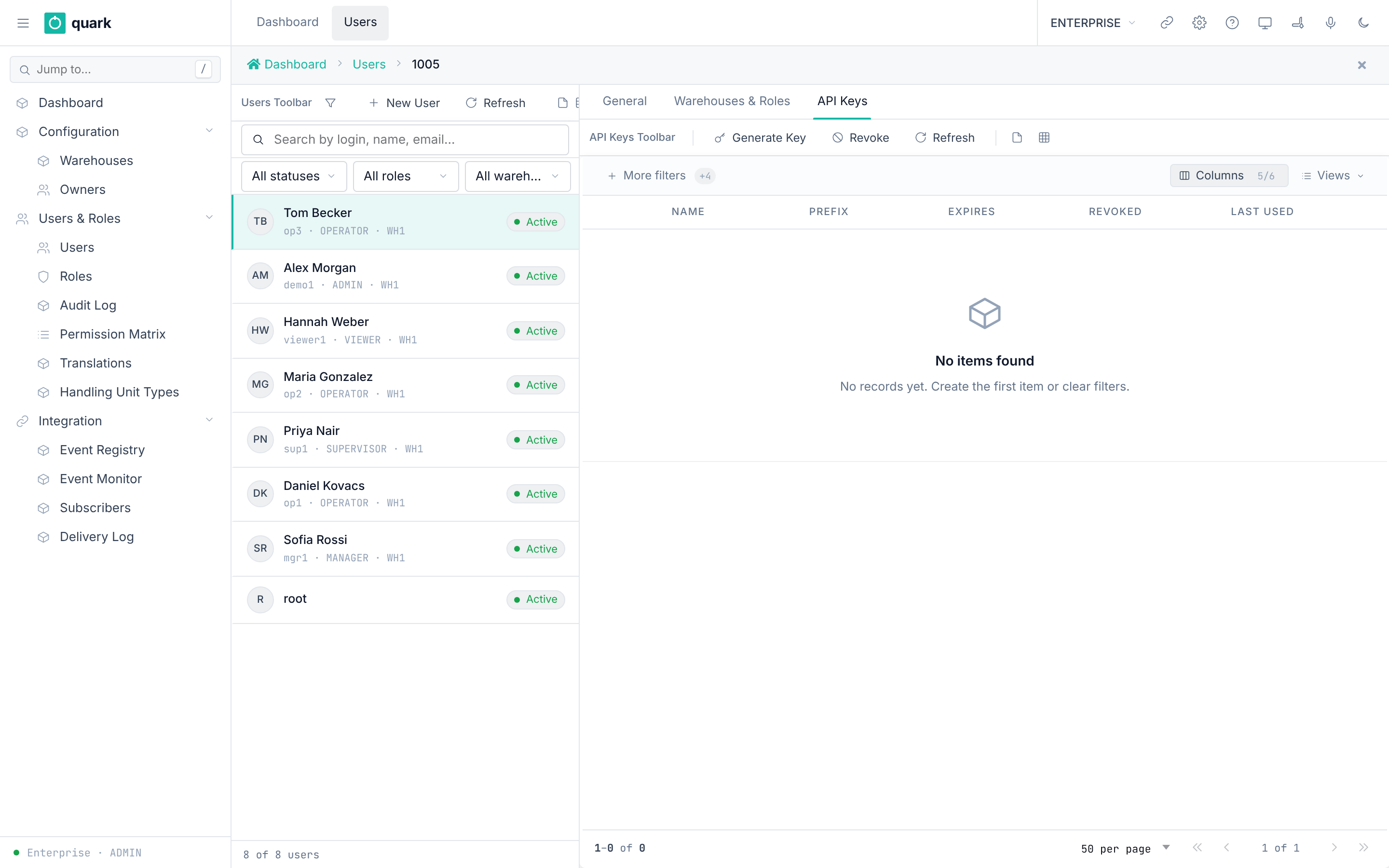Click the grid table icon in API Keys Toolbar
This screenshot has width=1389, height=868.
pyautogui.click(x=1044, y=138)
